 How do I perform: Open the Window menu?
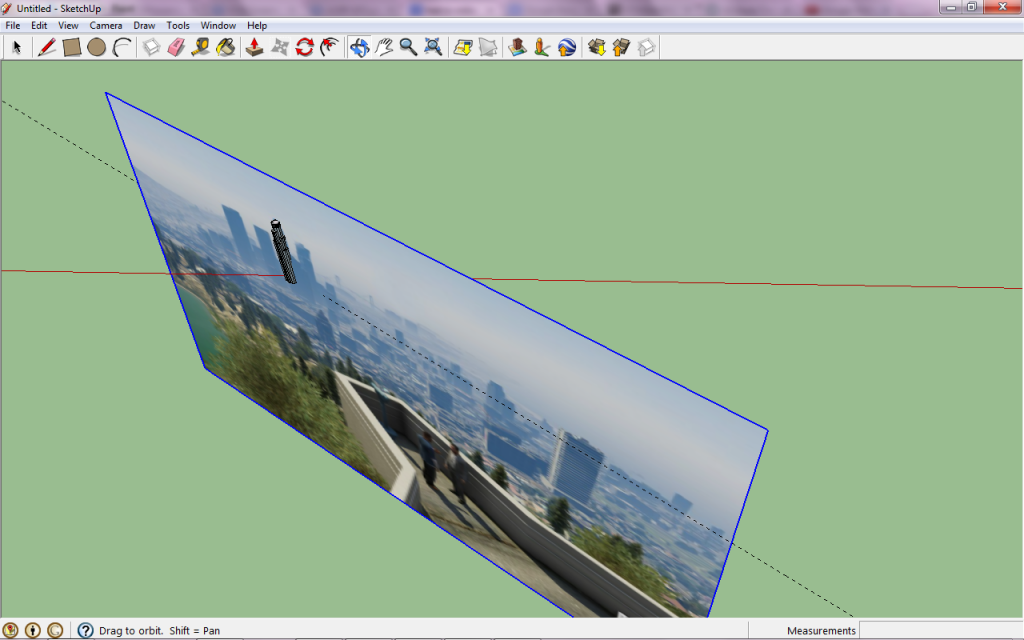(x=218, y=25)
